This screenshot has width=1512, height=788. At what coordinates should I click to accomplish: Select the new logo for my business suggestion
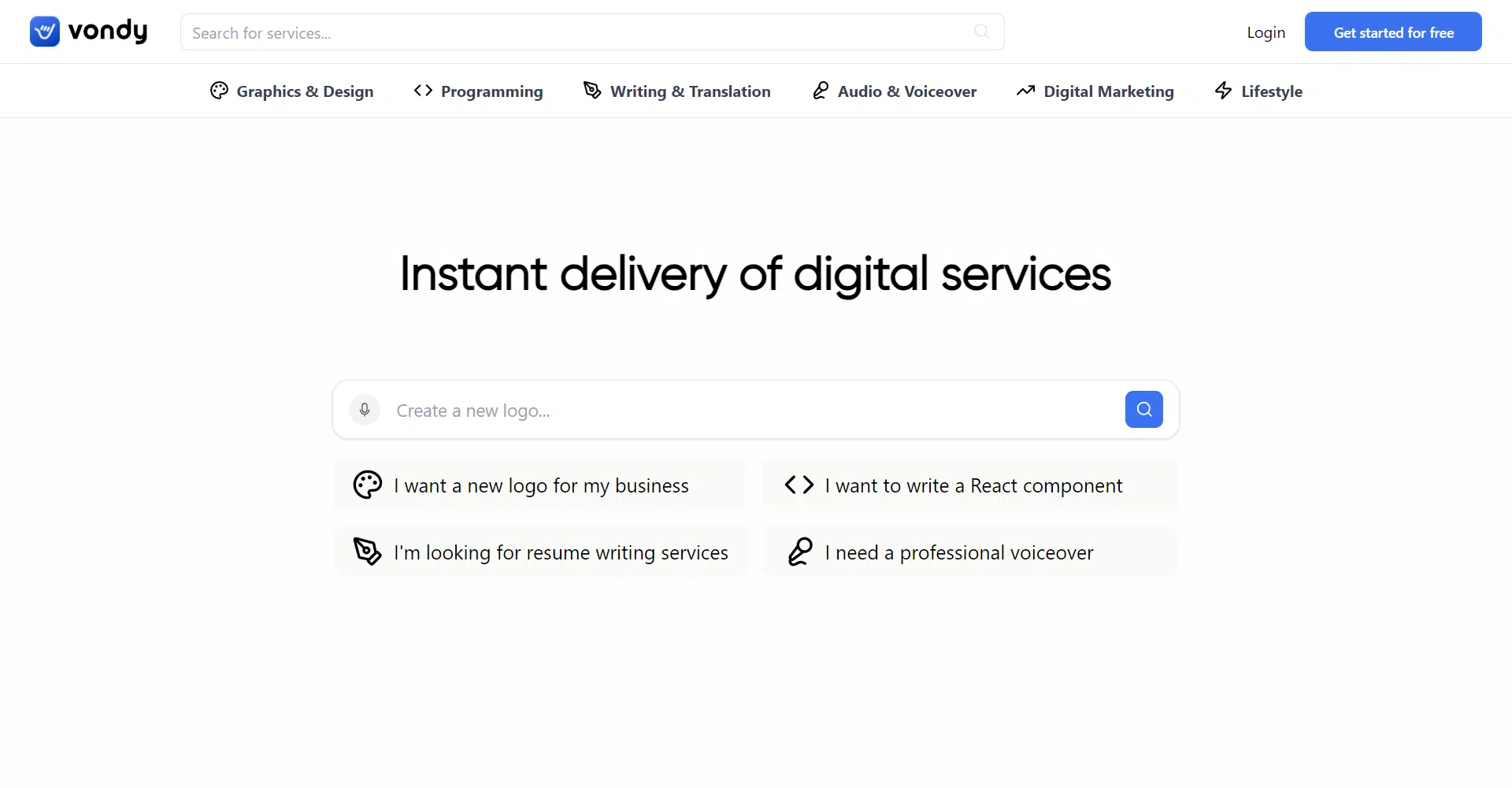click(540, 485)
